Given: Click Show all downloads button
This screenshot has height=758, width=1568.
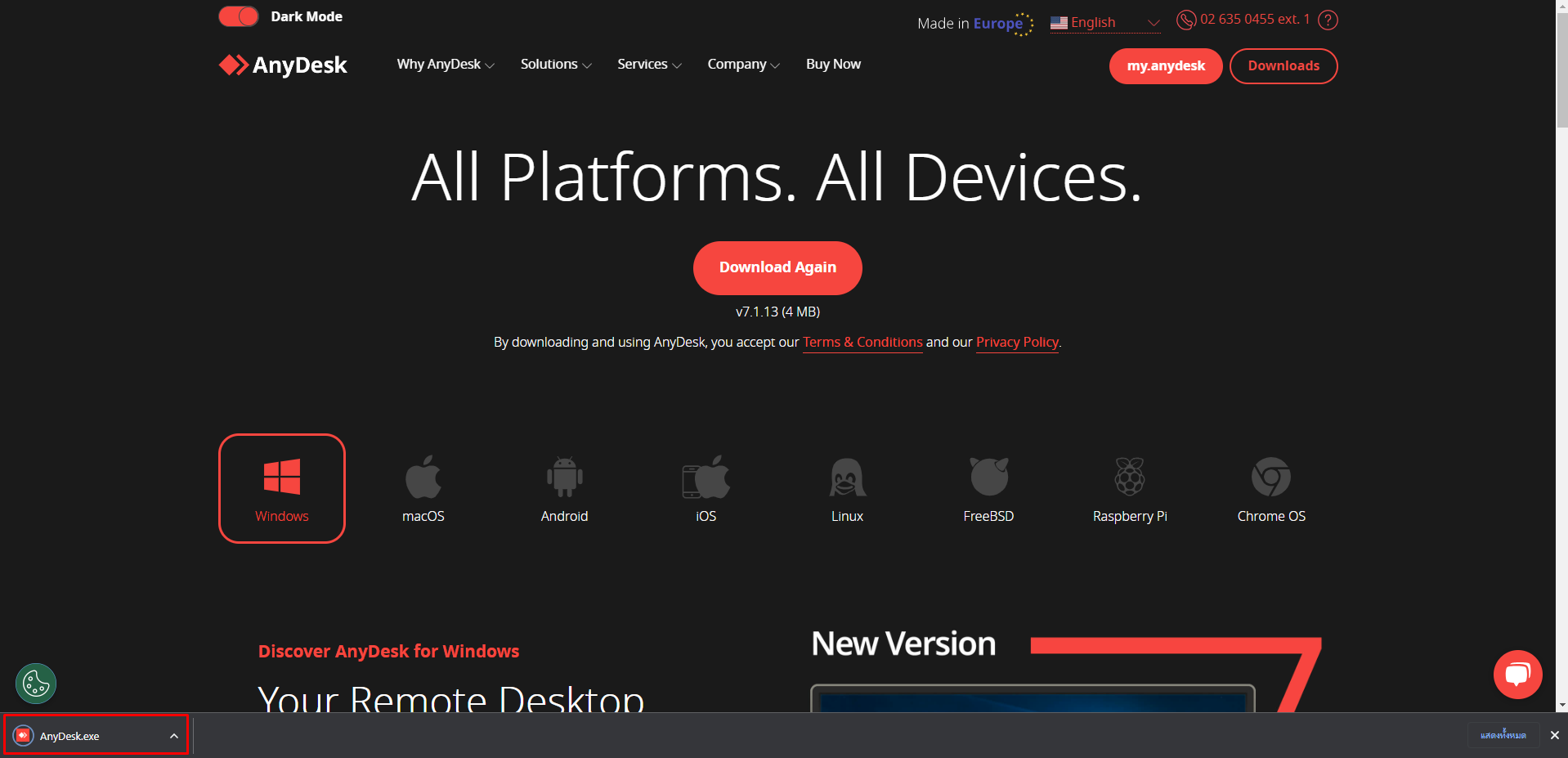Looking at the screenshot, I should [x=1503, y=735].
